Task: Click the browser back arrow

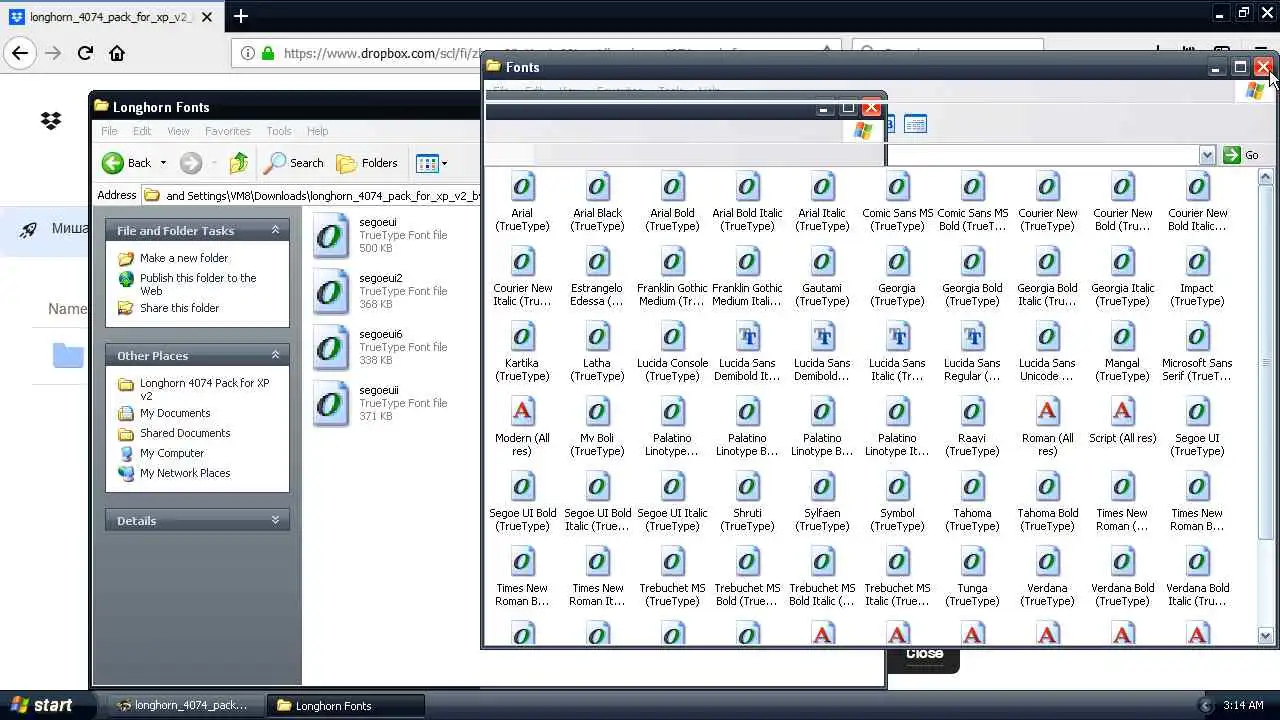Action: (x=20, y=53)
